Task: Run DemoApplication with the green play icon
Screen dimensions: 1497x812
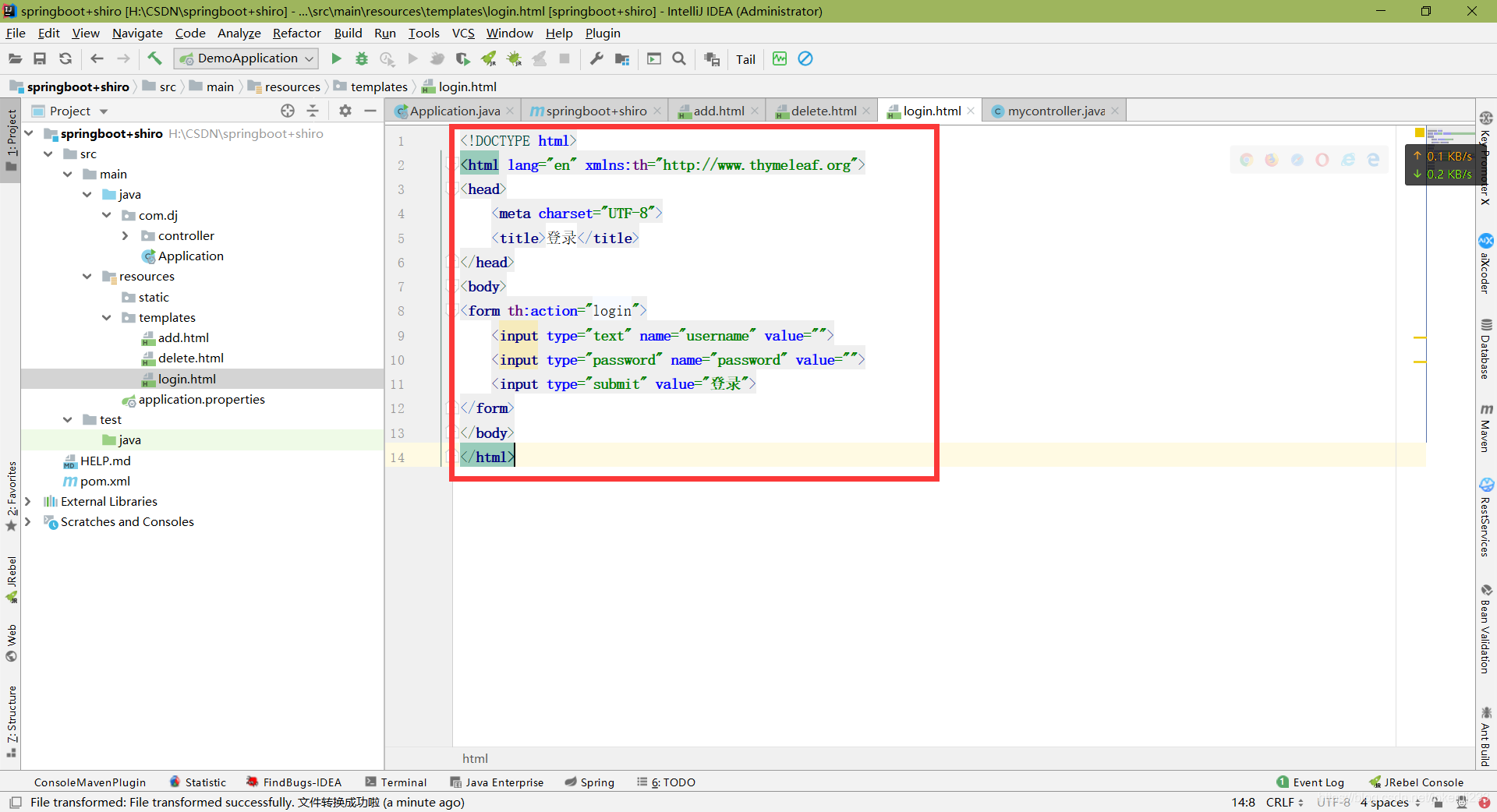Action: [336, 58]
